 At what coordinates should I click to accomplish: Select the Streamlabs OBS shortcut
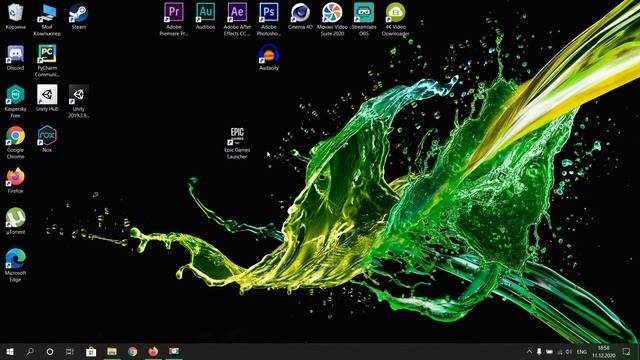pyautogui.click(x=364, y=20)
